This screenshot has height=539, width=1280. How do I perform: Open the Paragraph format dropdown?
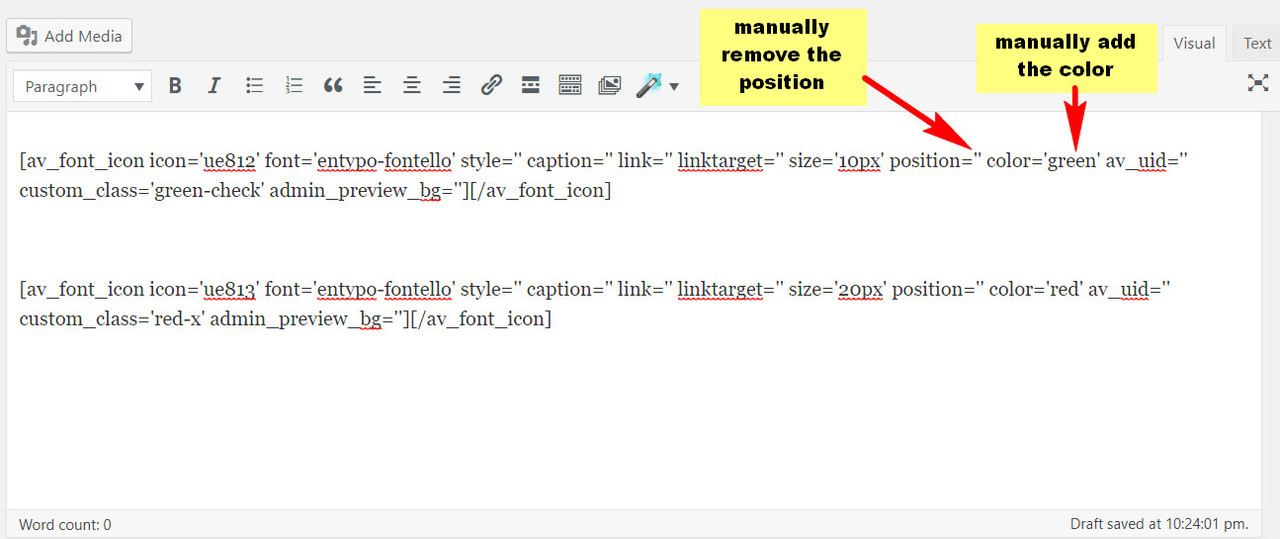click(x=83, y=87)
